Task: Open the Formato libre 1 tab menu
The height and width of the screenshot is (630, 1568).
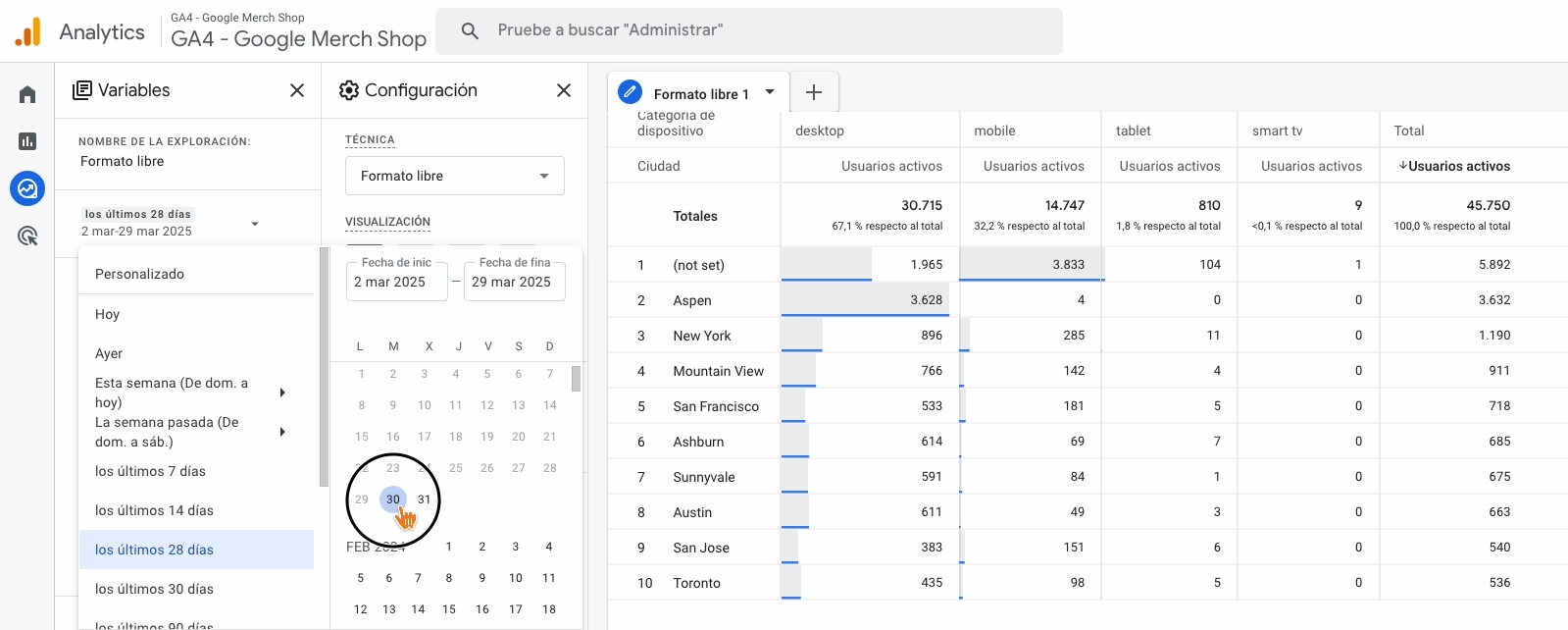Action: [770, 92]
